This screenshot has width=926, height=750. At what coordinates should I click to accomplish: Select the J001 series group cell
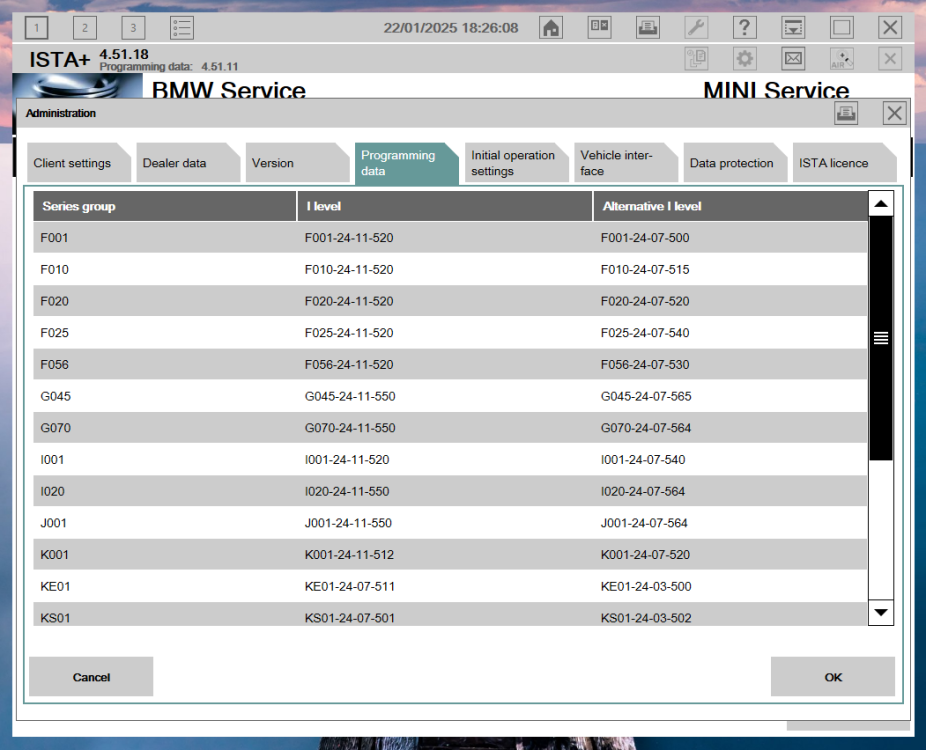pos(53,523)
